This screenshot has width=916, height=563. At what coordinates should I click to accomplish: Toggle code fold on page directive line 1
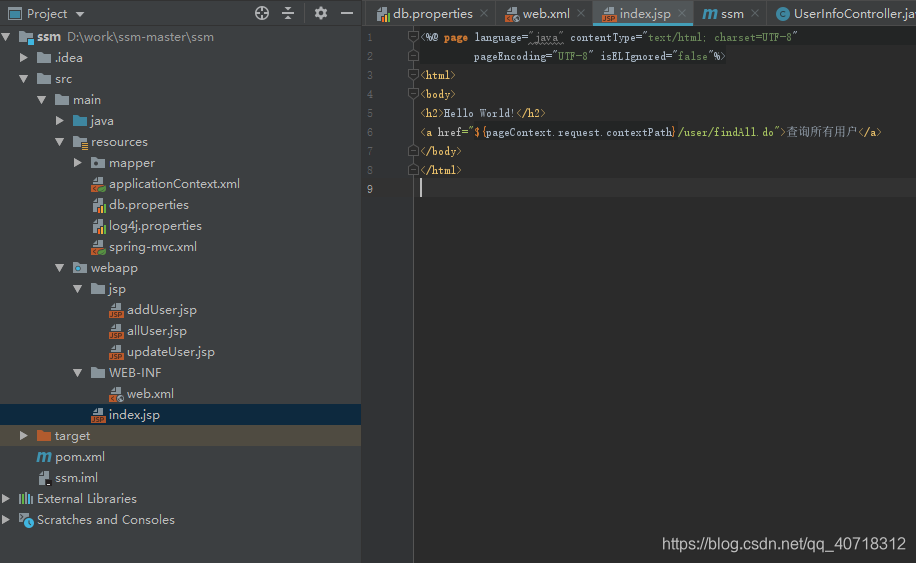click(413, 37)
